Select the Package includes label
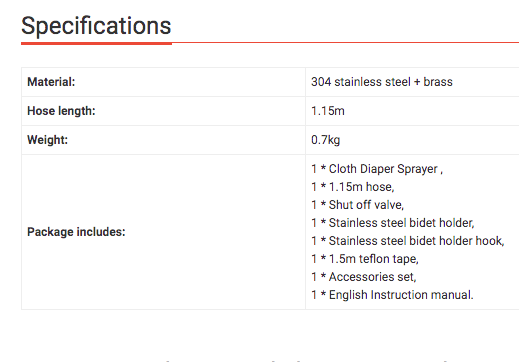The height and width of the screenshot is (362, 519). [76, 232]
